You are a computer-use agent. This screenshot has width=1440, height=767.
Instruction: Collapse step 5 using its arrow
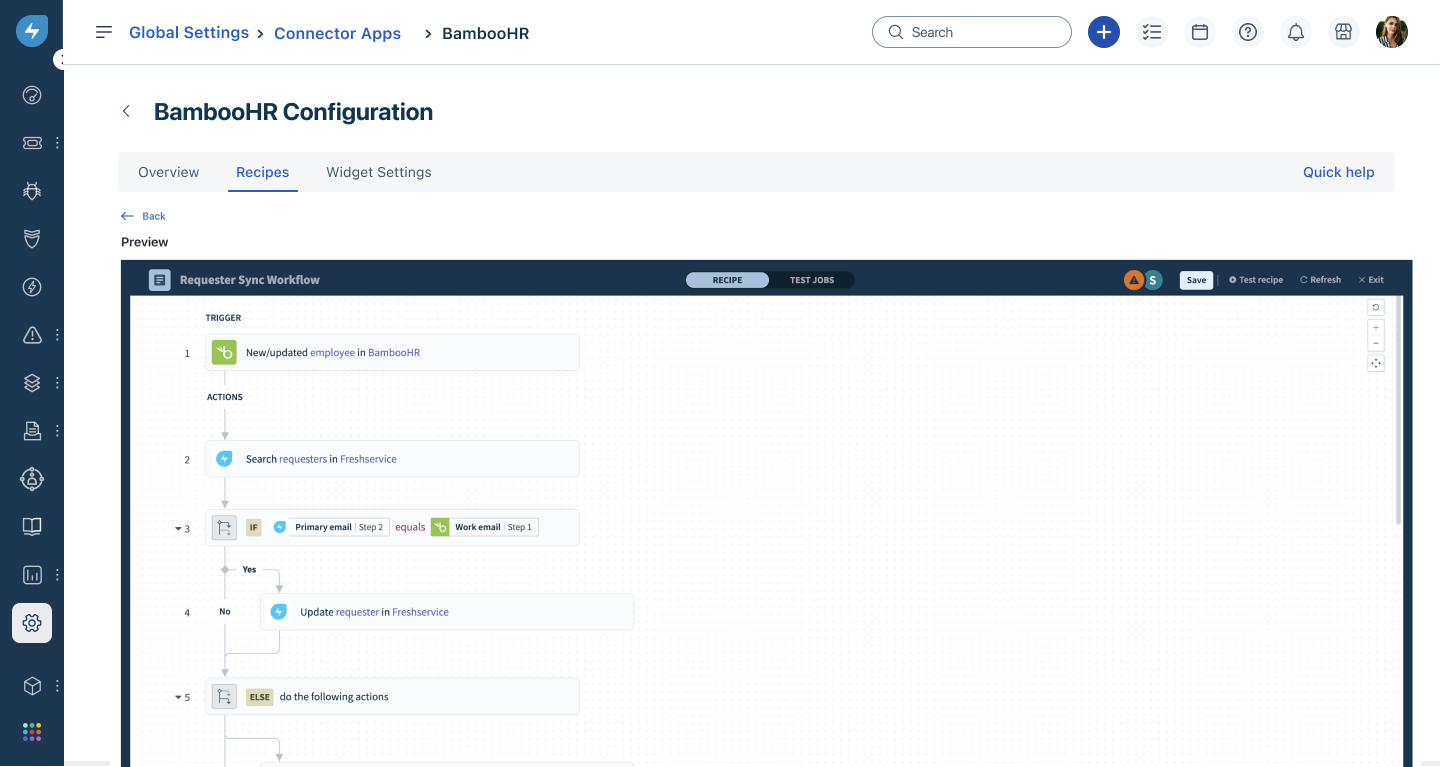[178, 697]
